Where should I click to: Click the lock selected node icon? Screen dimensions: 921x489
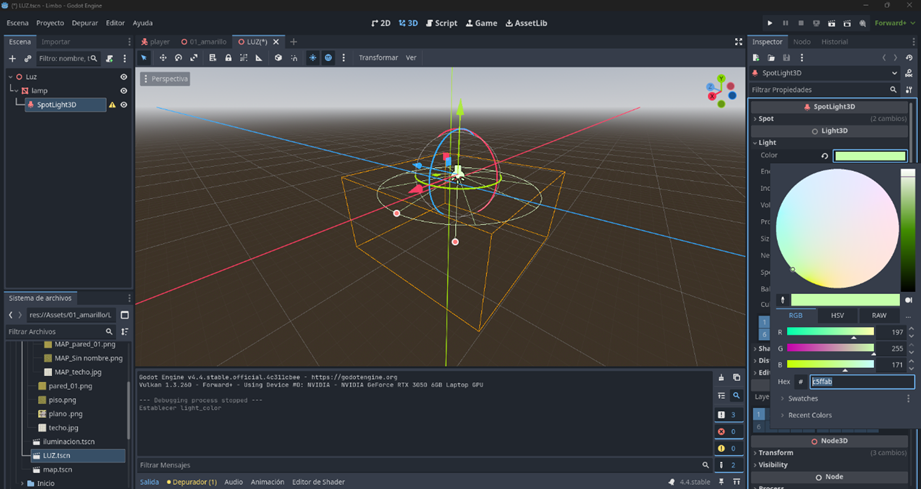228,58
